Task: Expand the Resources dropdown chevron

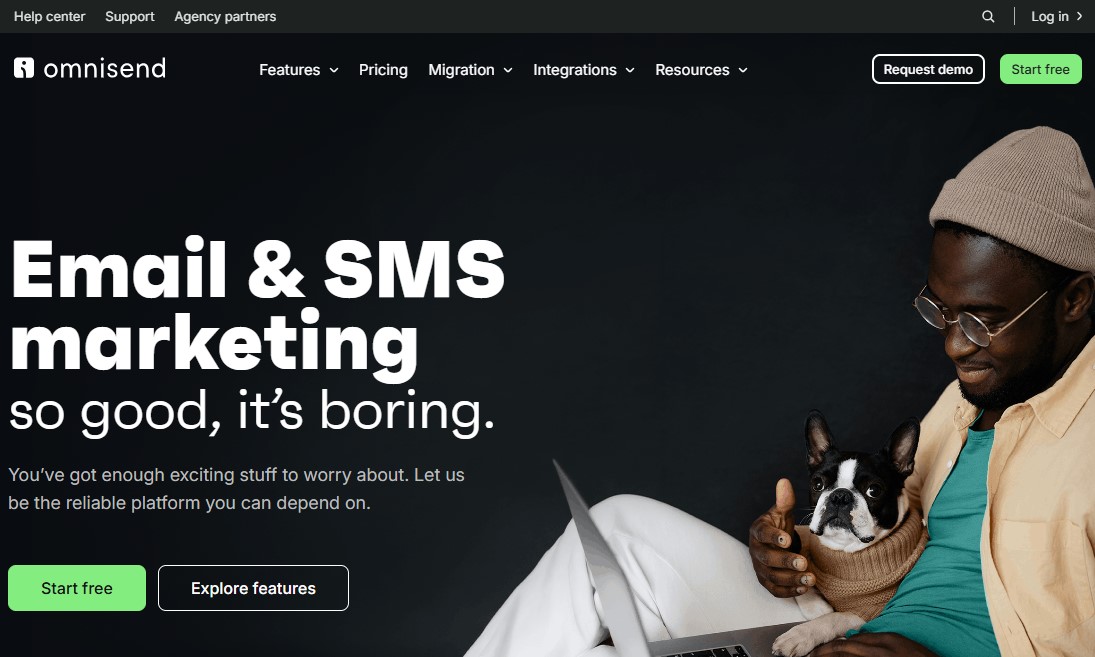Action: [x=743, y=70]
